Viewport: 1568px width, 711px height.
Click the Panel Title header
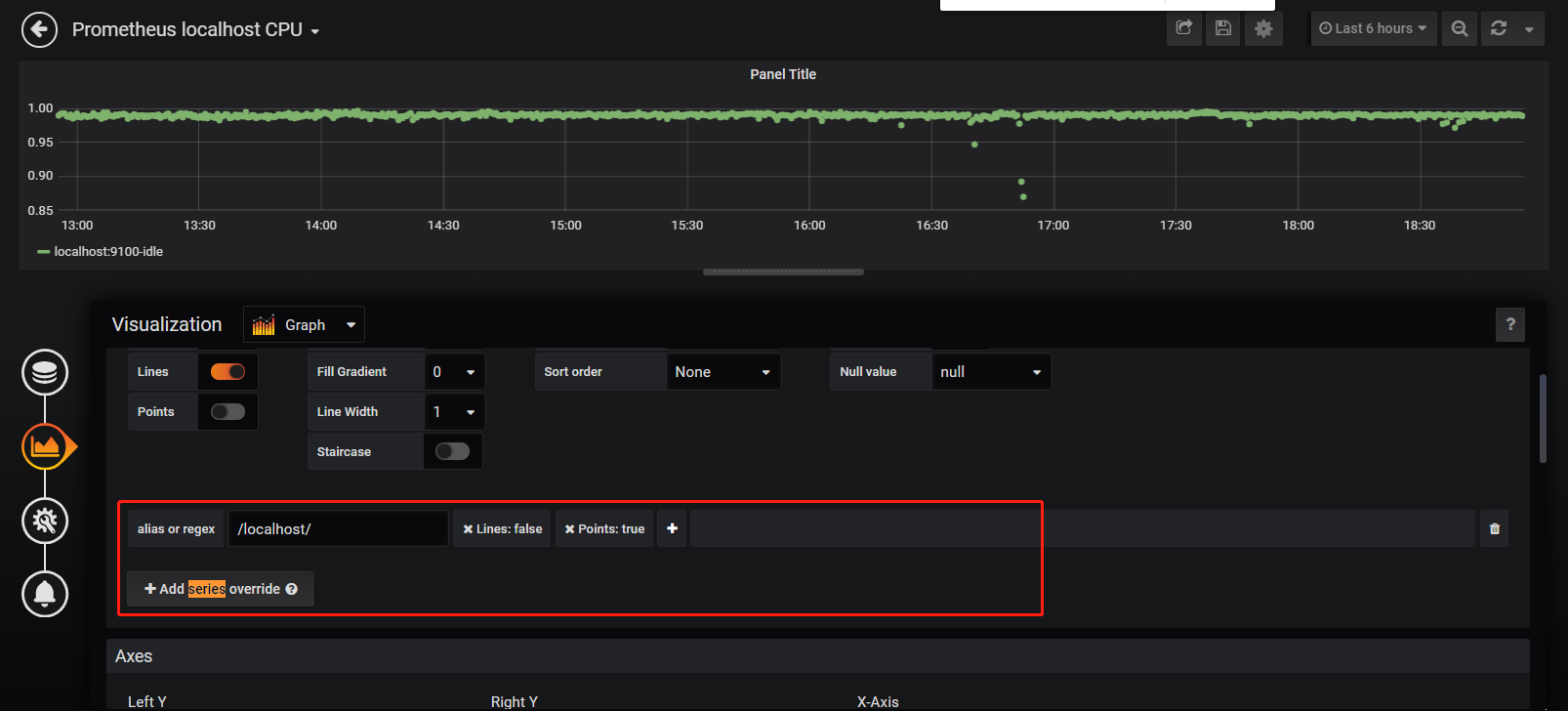tap(783, 74)
